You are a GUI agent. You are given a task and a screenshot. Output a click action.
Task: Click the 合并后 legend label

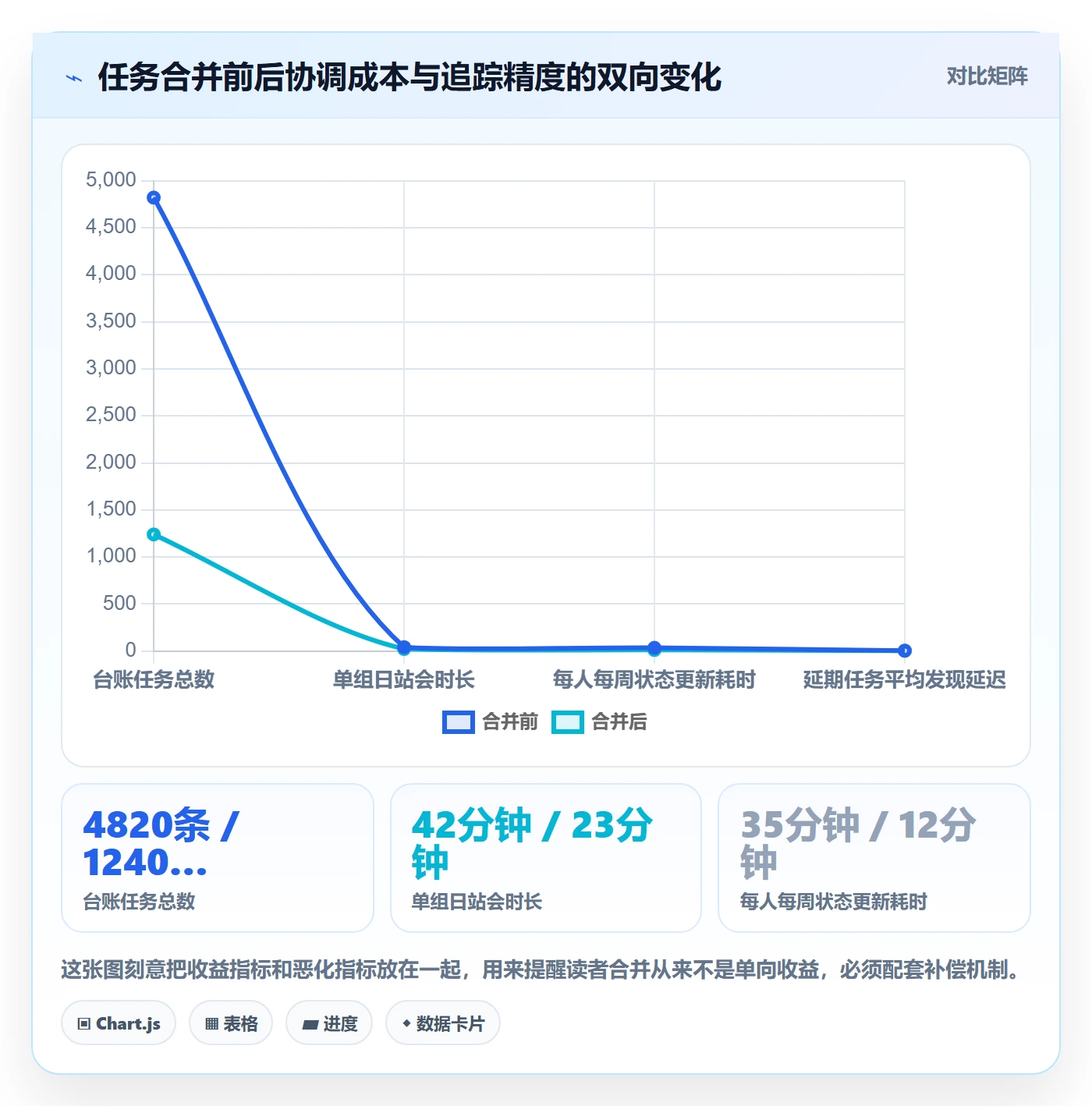pyautogui.click(x=619, y=722)
